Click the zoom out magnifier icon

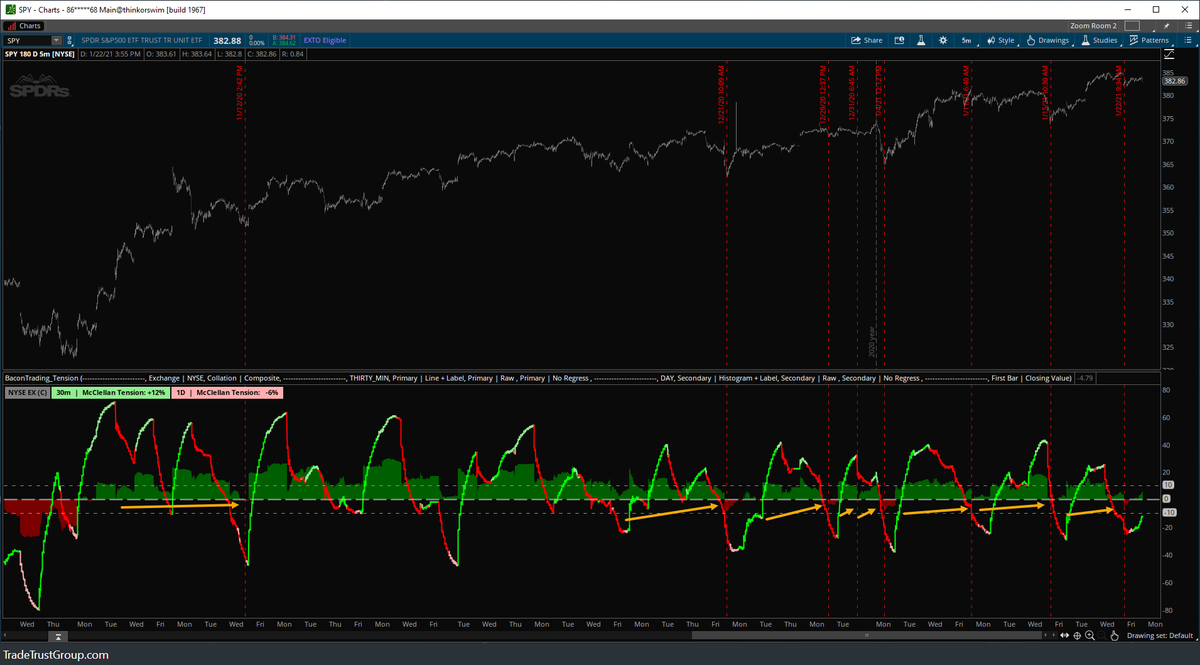[x=1102, y=635]
